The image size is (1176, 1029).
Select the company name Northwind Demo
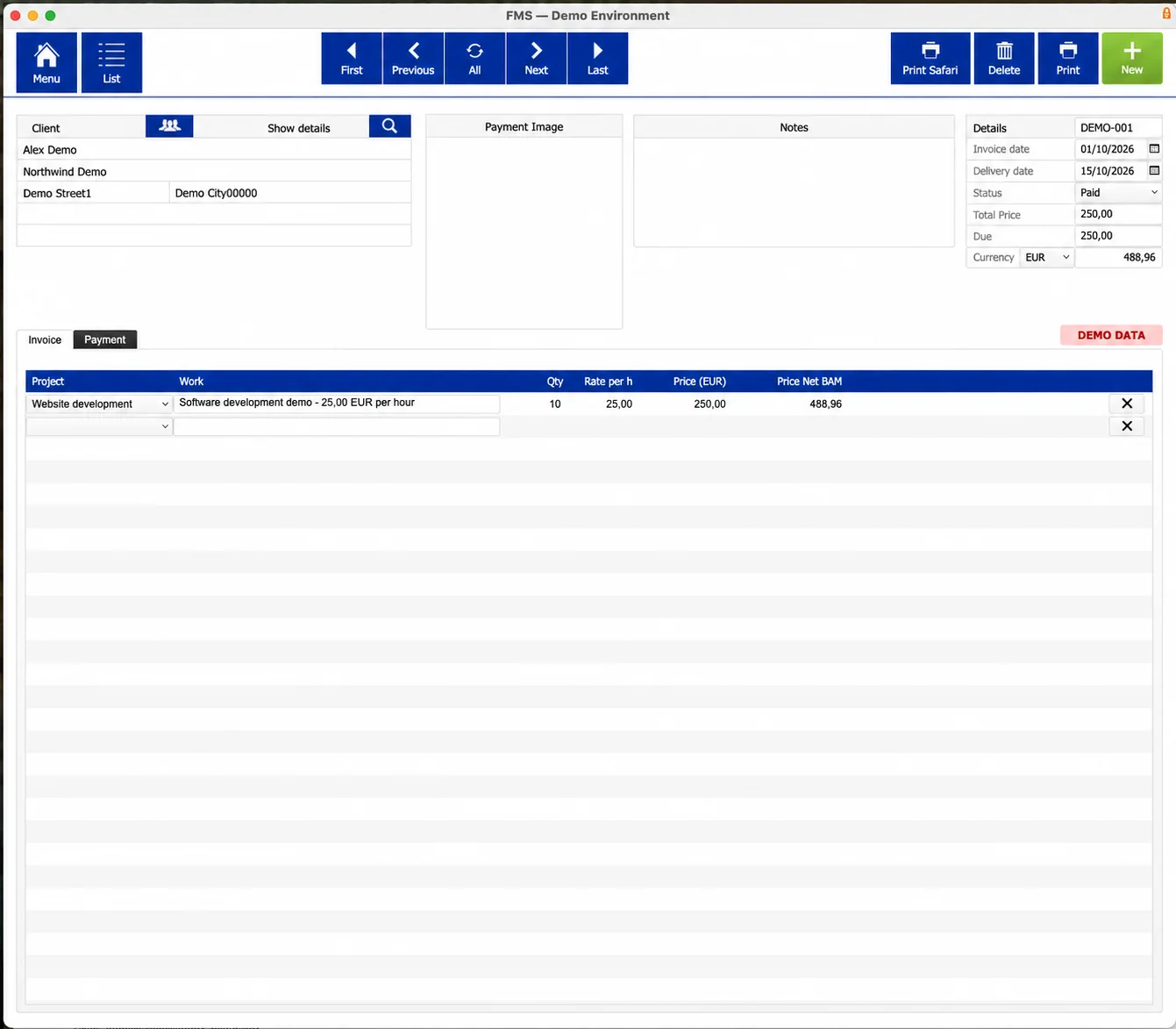214,172
